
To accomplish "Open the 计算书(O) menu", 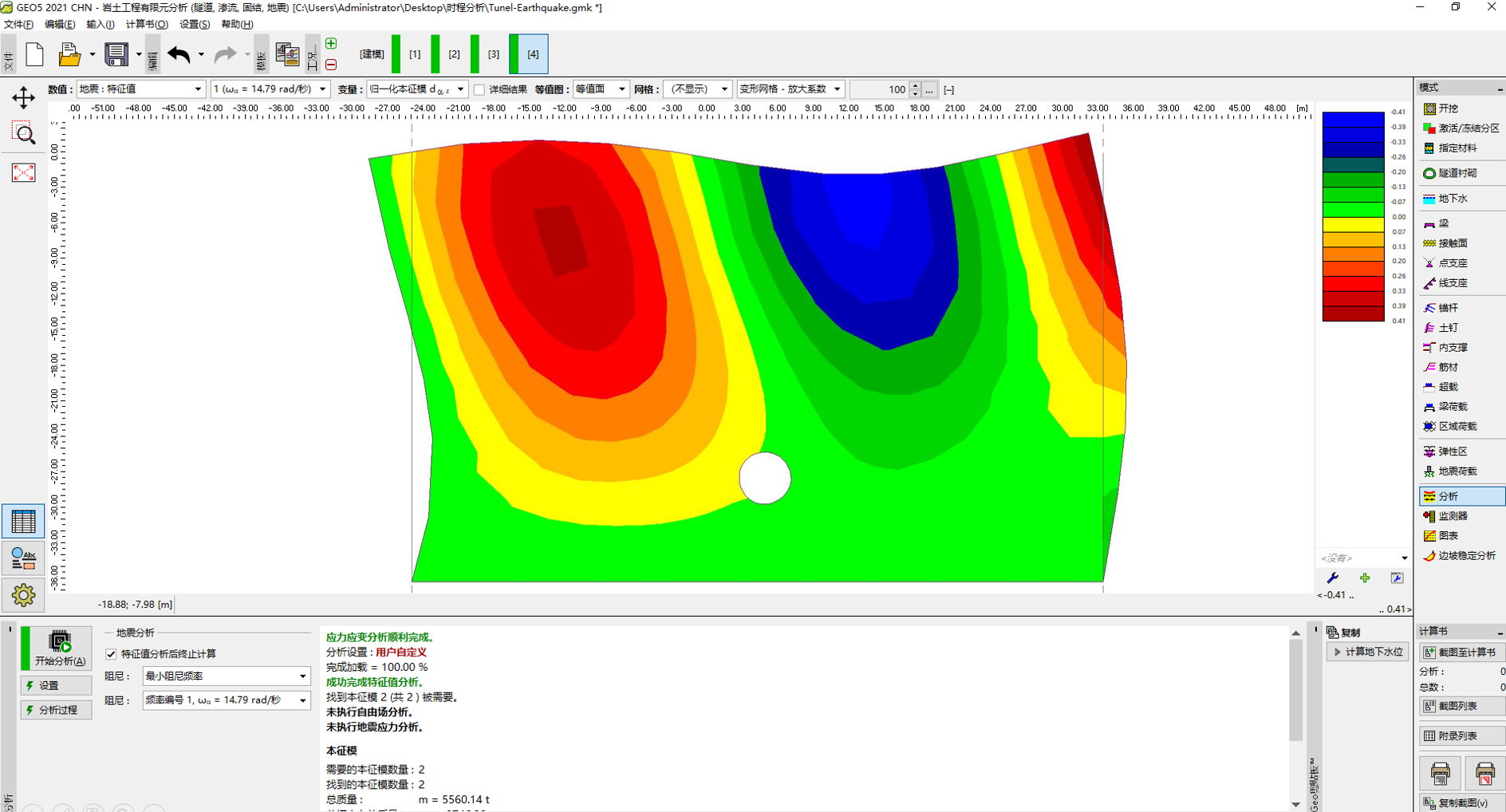I will pyautogui.click(x=147, y=25).
